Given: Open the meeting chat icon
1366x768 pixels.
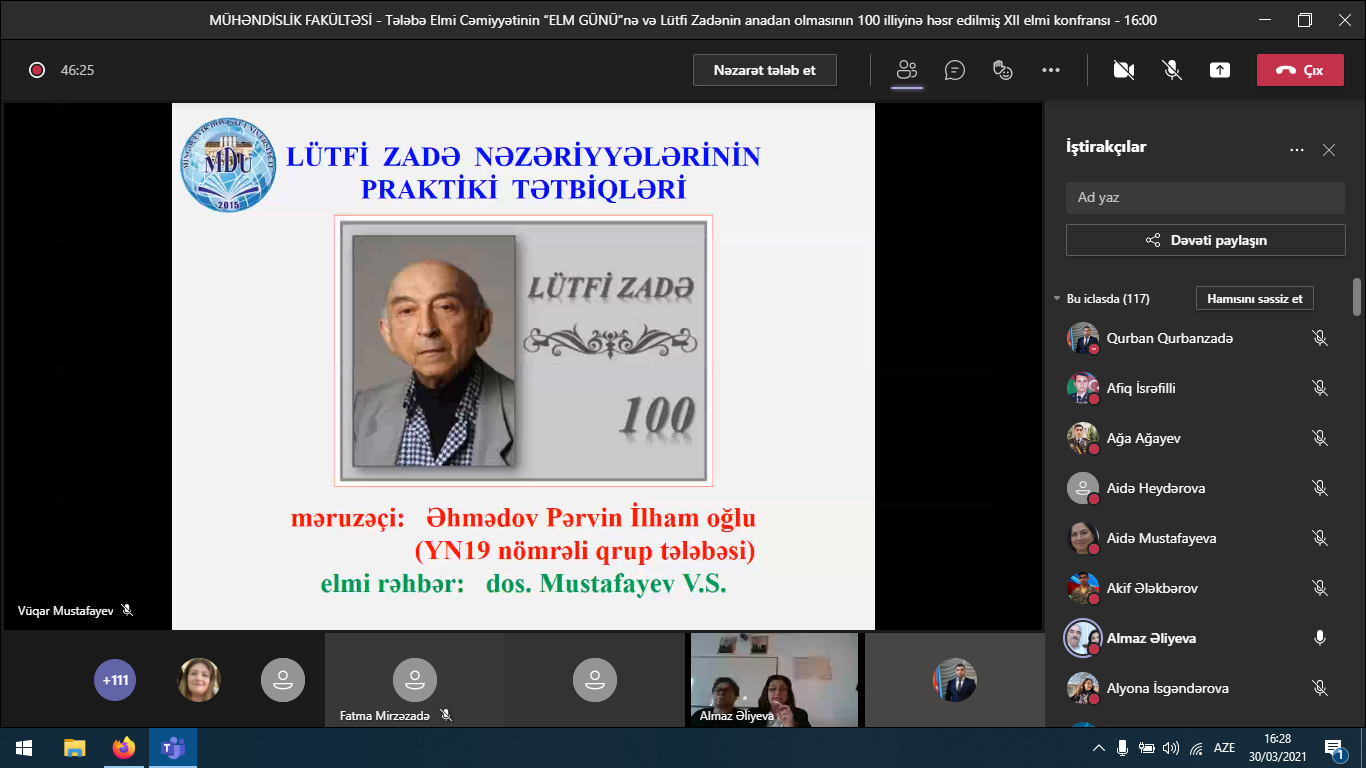Looking at the screenshot, I should 955,70.
